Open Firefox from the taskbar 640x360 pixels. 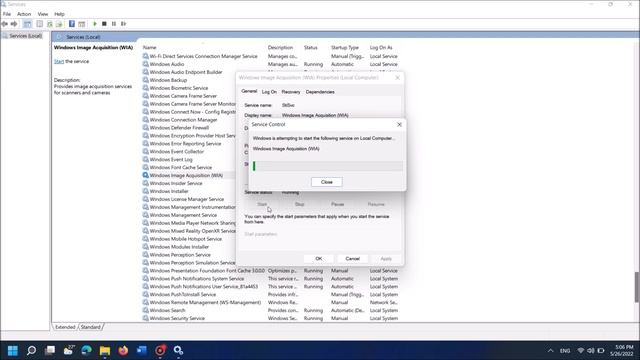click(123, 351)
